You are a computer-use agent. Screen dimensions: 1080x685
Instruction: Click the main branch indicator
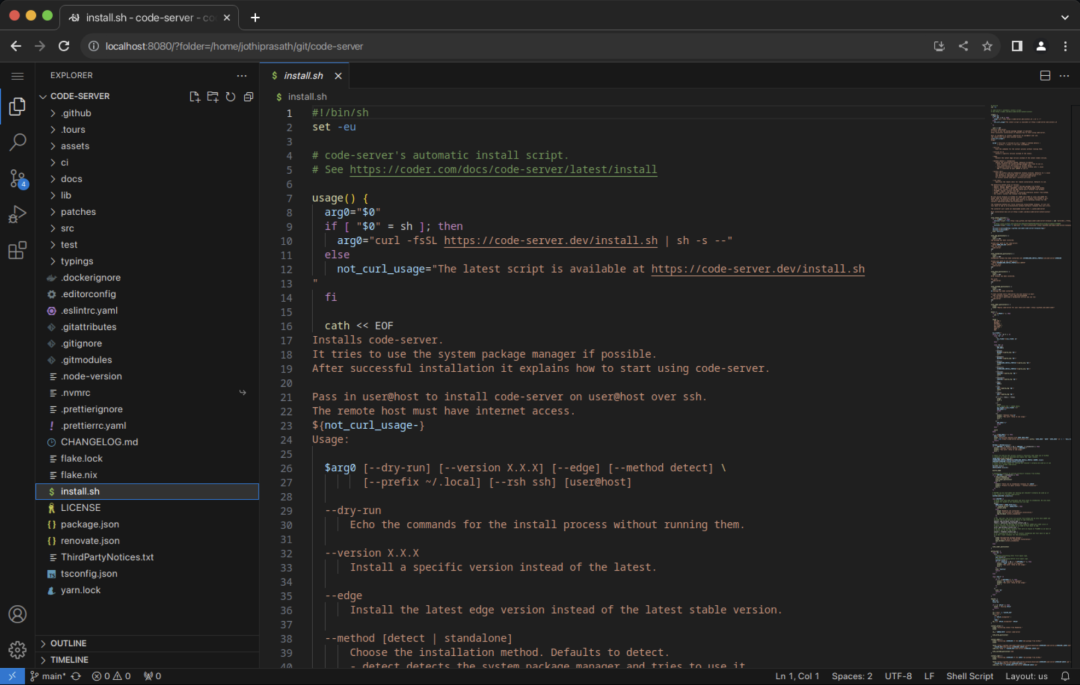tap(48, 676)
